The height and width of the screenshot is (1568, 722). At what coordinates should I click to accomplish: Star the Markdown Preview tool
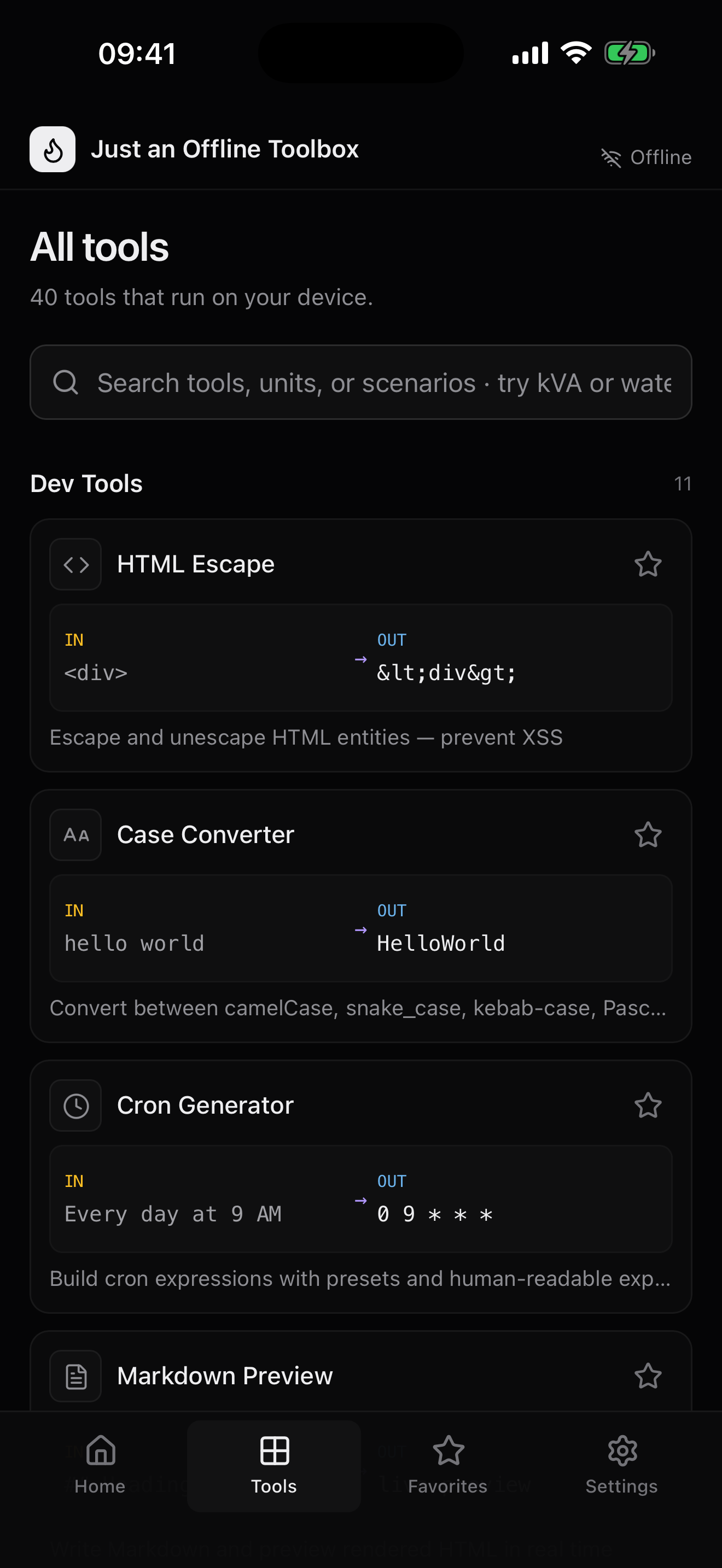(x=648, y=1376)
